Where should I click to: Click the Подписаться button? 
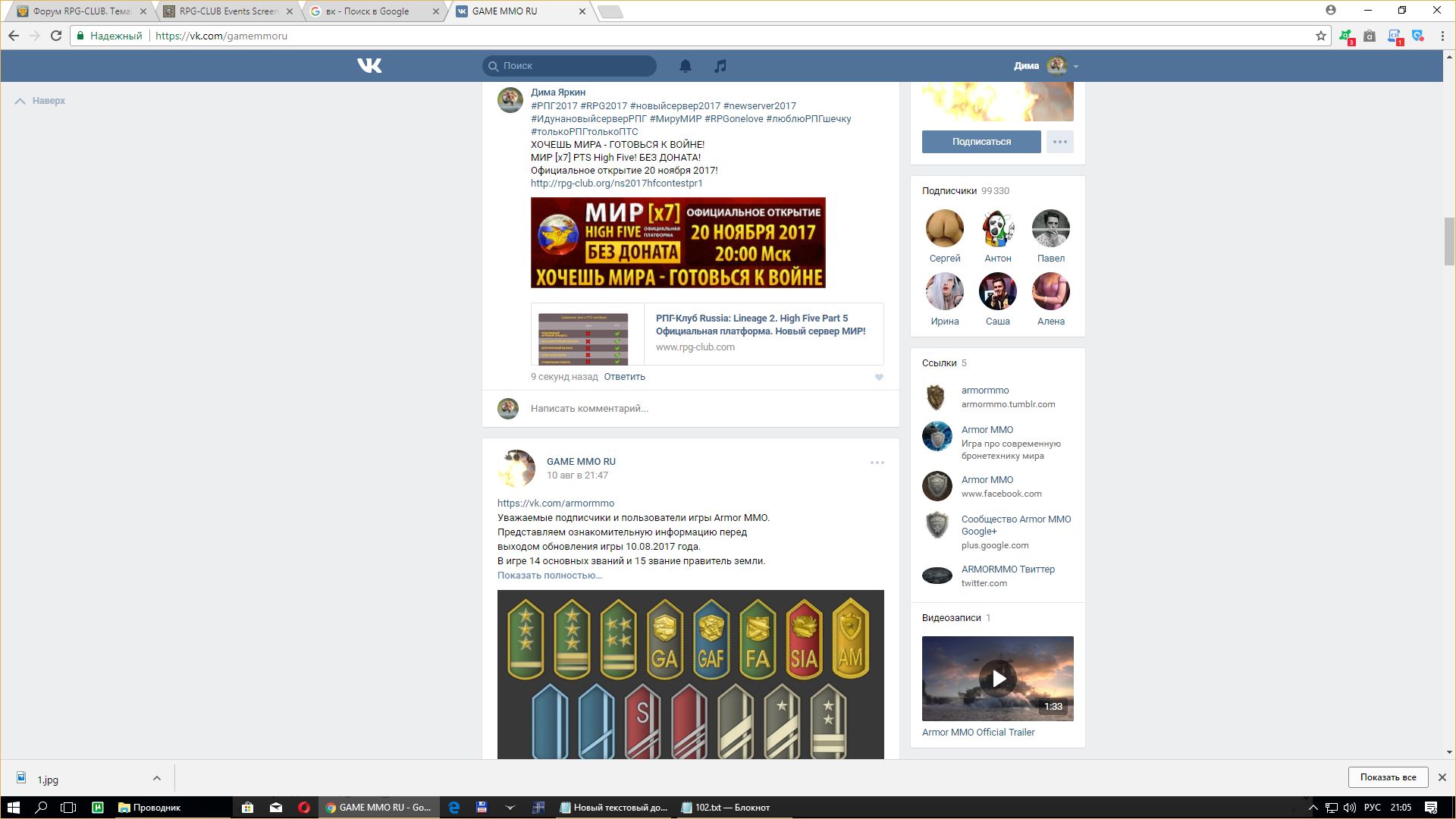click(x=981, y=142)
